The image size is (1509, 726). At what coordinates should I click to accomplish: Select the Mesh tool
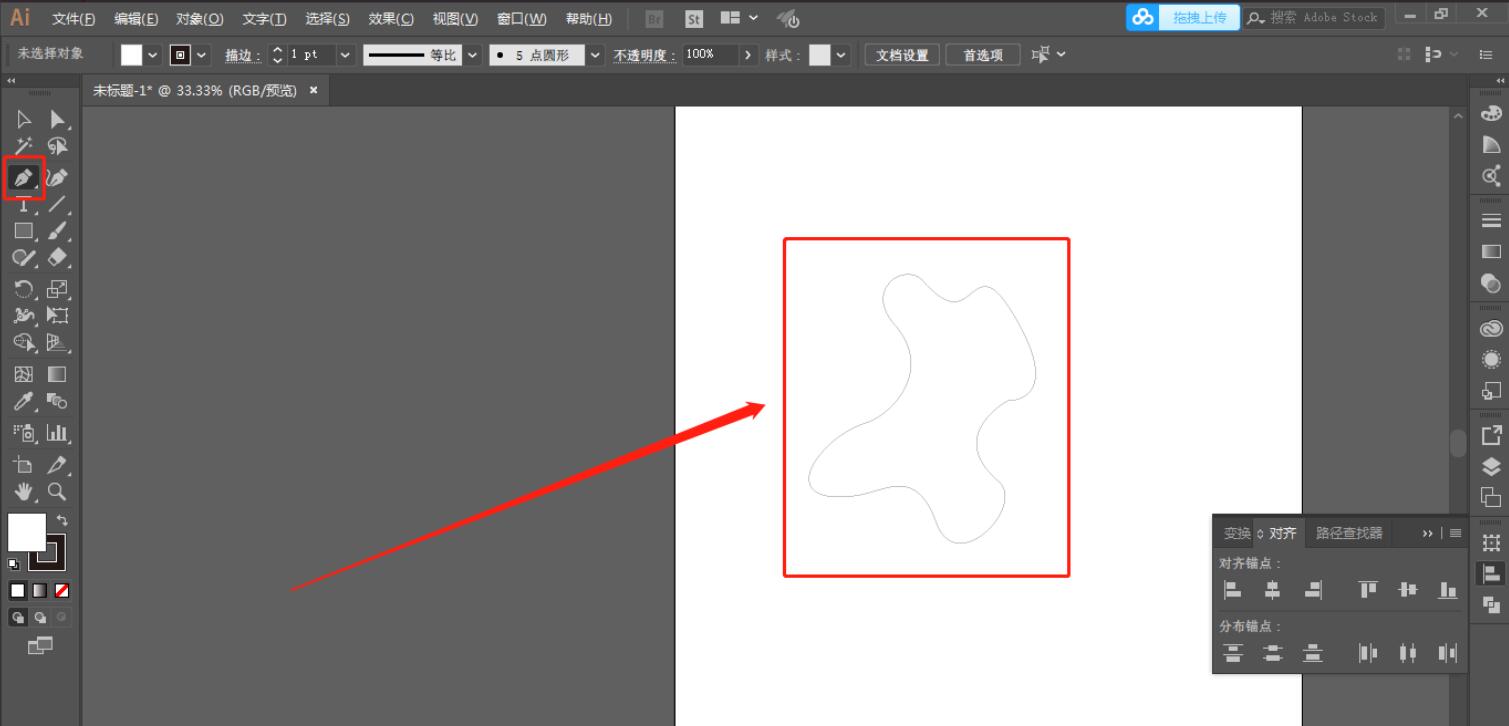24,374
